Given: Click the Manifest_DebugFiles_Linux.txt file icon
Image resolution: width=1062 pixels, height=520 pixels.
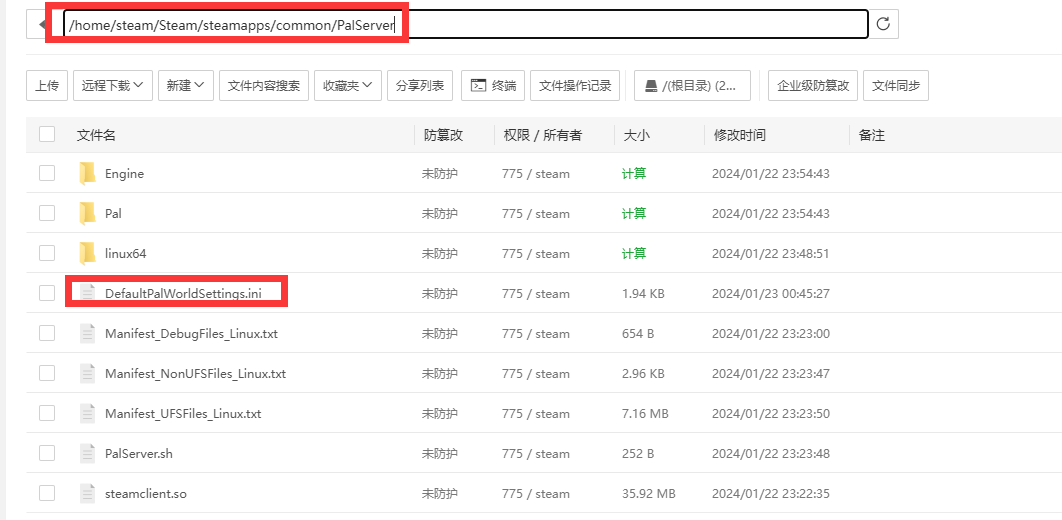Looking at the screenshot, I should tap(87, 334).
